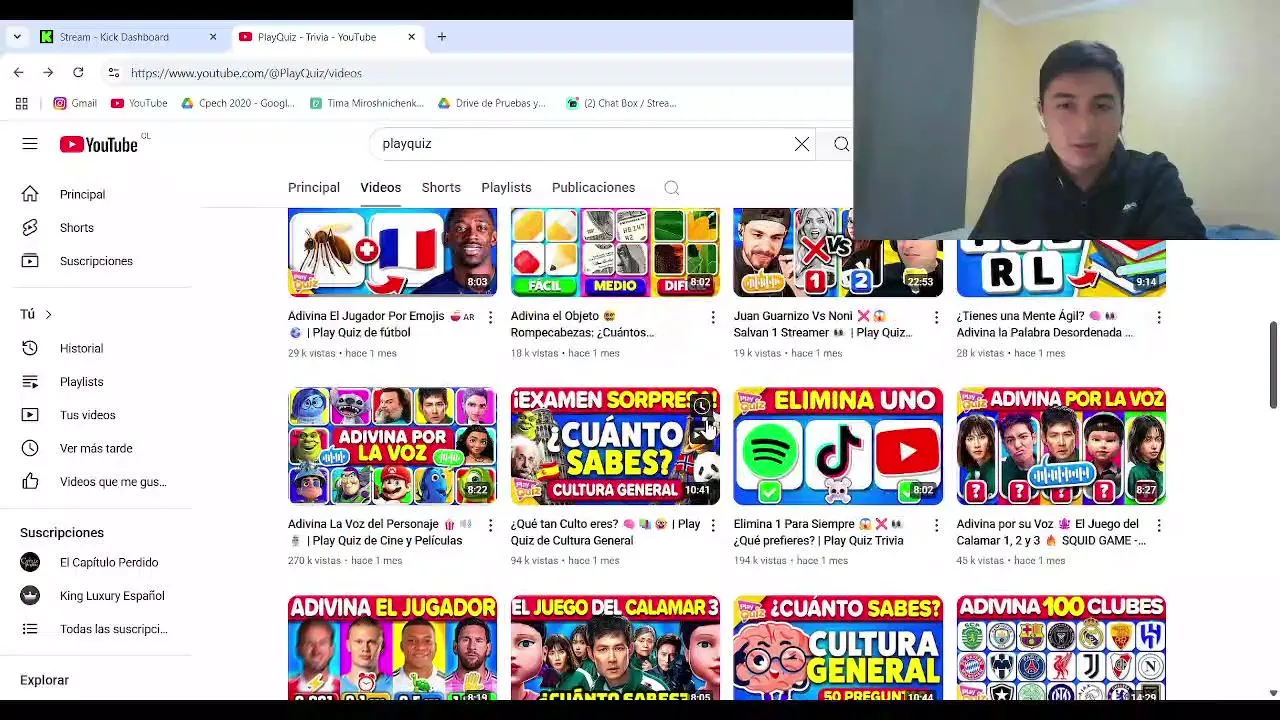Open options for Adivina La Voz del Personaje
Viewport: 1280px width, 720px height.
(490, 525)
